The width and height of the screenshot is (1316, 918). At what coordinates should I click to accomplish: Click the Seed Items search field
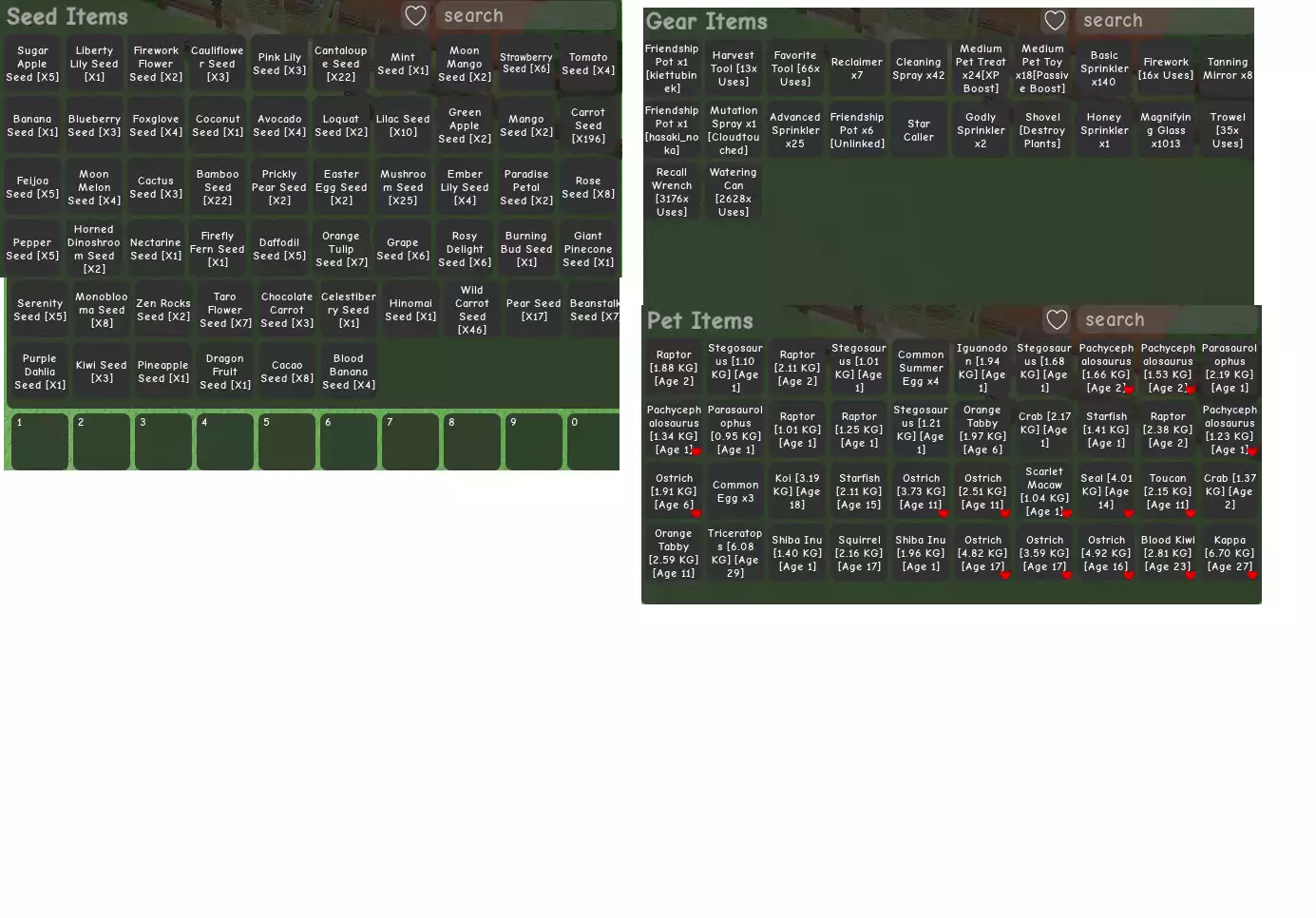pyautogui.click(x=525, y=15)
